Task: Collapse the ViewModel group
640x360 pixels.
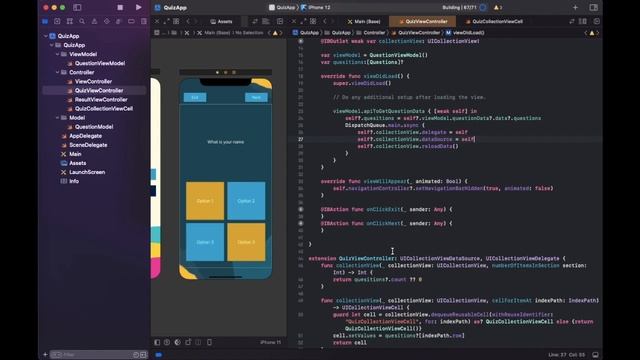Action: point(57,54)
